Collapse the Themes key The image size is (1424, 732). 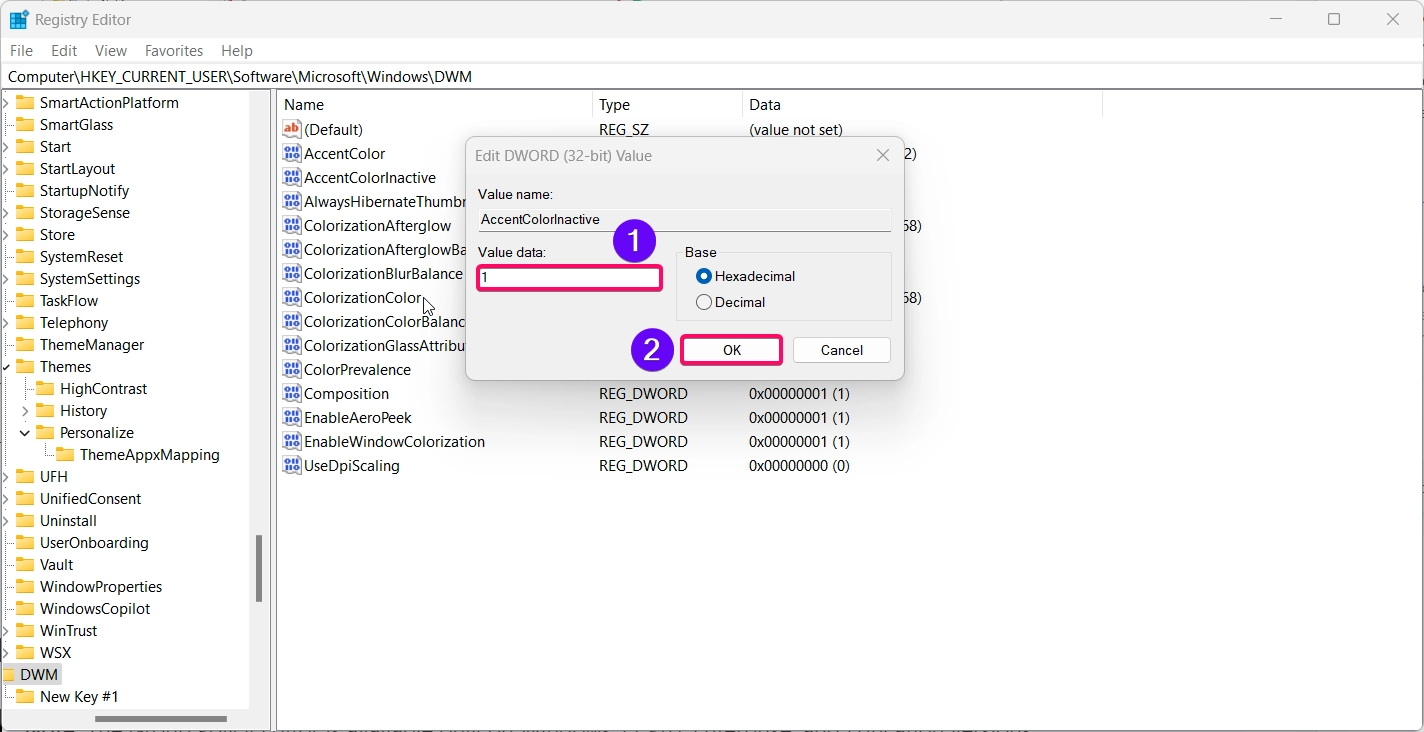[6, 366]
